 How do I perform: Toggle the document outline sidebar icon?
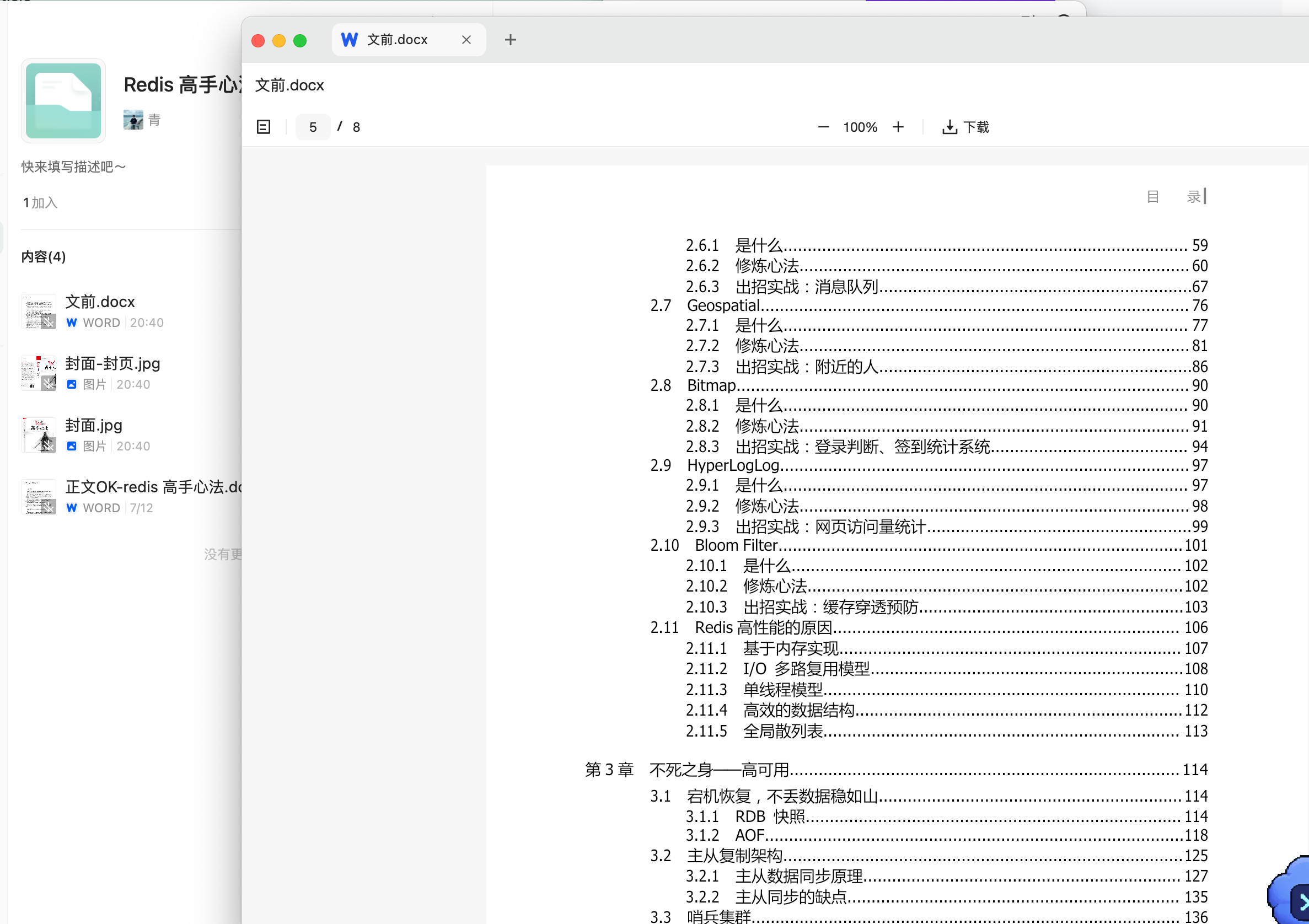coord(264,127)
